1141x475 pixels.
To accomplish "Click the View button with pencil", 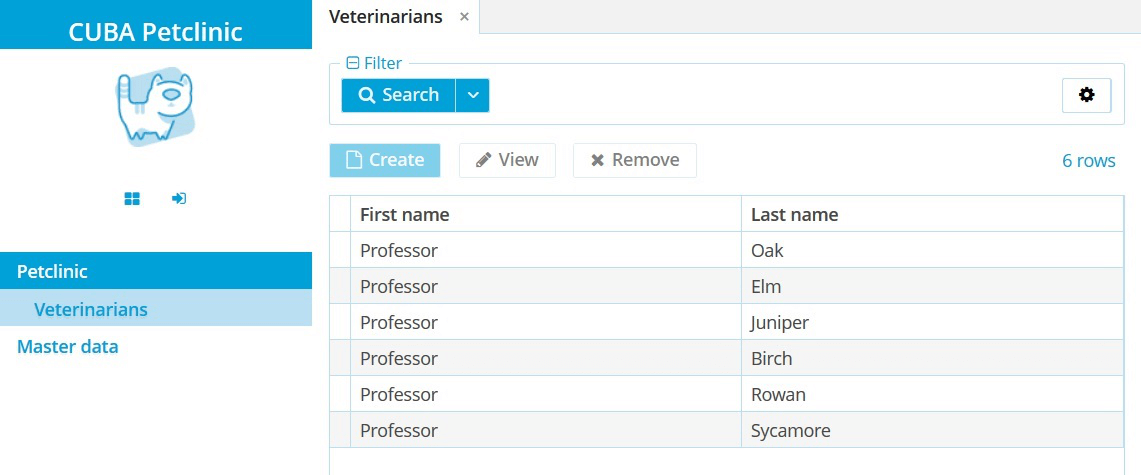I will click(x=507, y=160).
